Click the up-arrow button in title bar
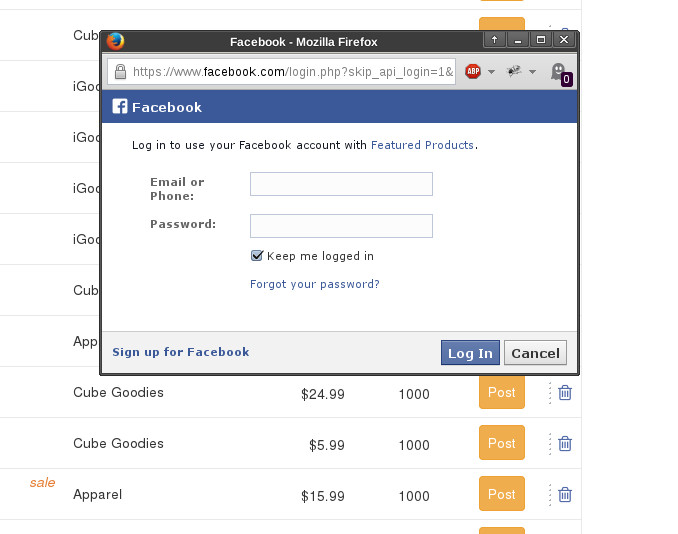 click(x=494, y=40)
